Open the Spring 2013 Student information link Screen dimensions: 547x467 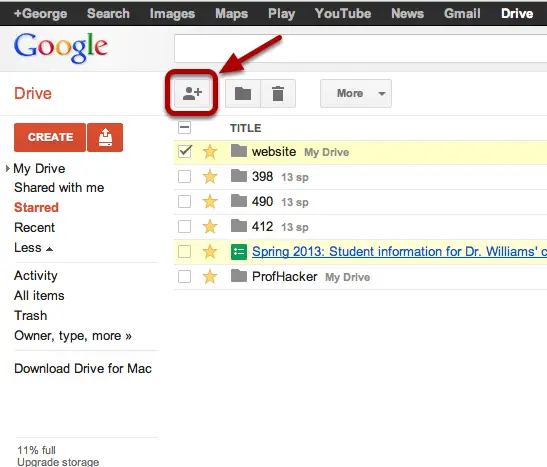(x=399, y=251)
